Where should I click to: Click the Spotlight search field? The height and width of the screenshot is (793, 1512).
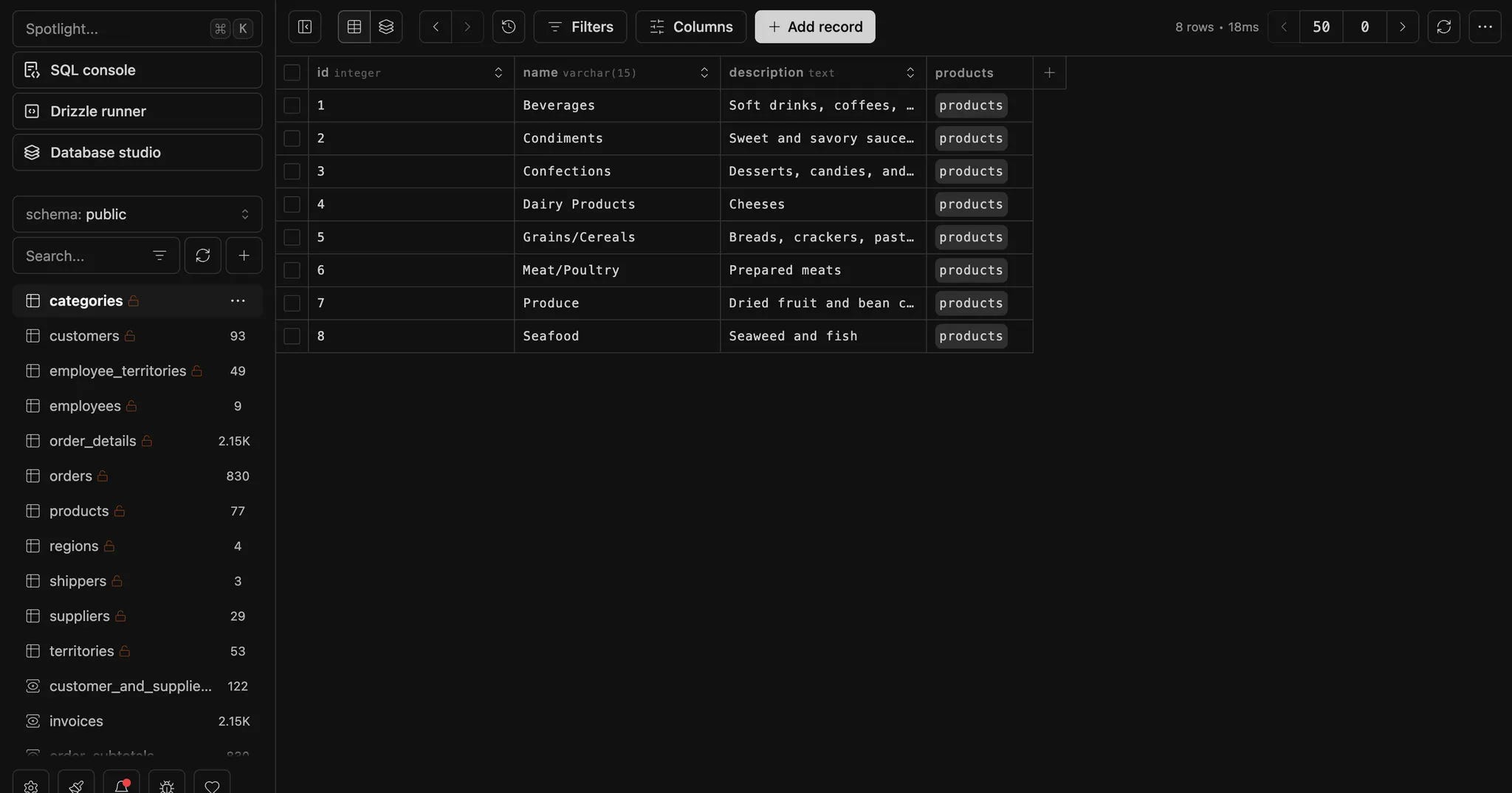137,29
